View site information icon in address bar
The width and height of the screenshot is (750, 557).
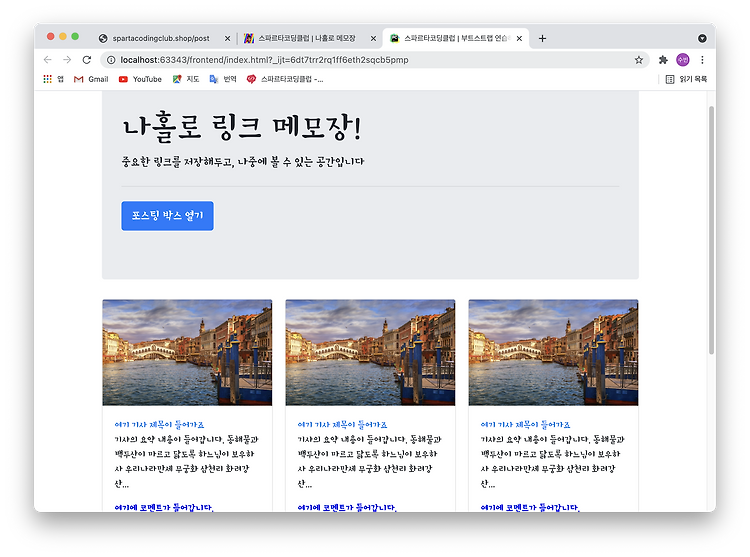(111, 60)
